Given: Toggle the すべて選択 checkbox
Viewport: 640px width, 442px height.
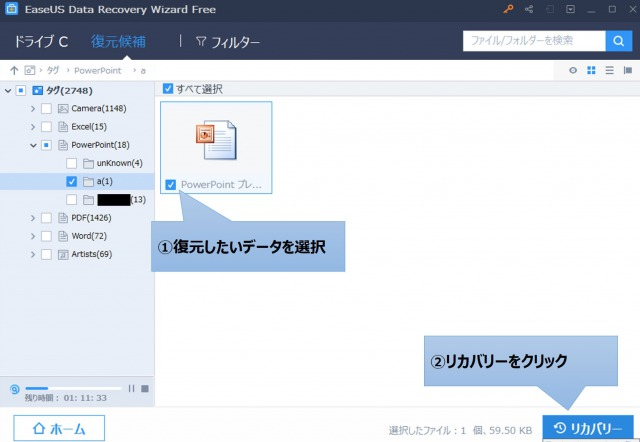Looking at the screenshot, I should (168, 89).
